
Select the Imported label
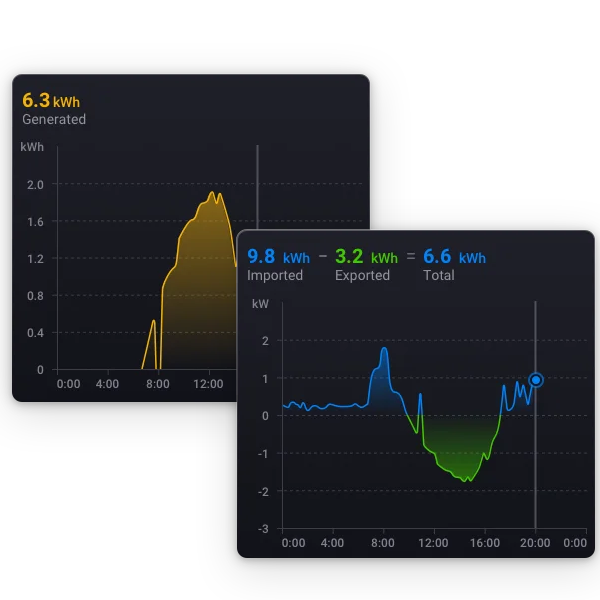click(275, 276)
